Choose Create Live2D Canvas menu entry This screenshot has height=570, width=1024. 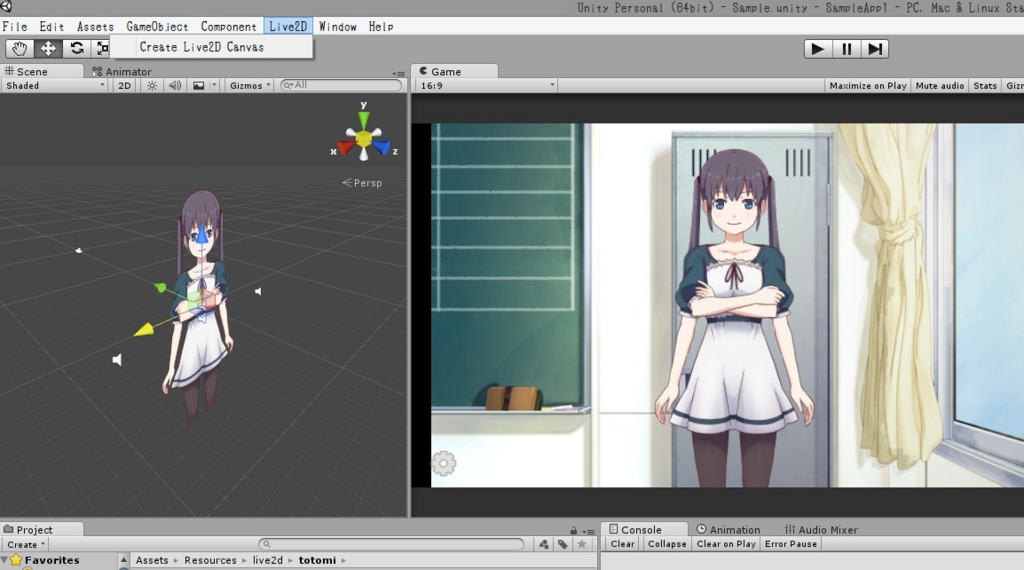211,47
